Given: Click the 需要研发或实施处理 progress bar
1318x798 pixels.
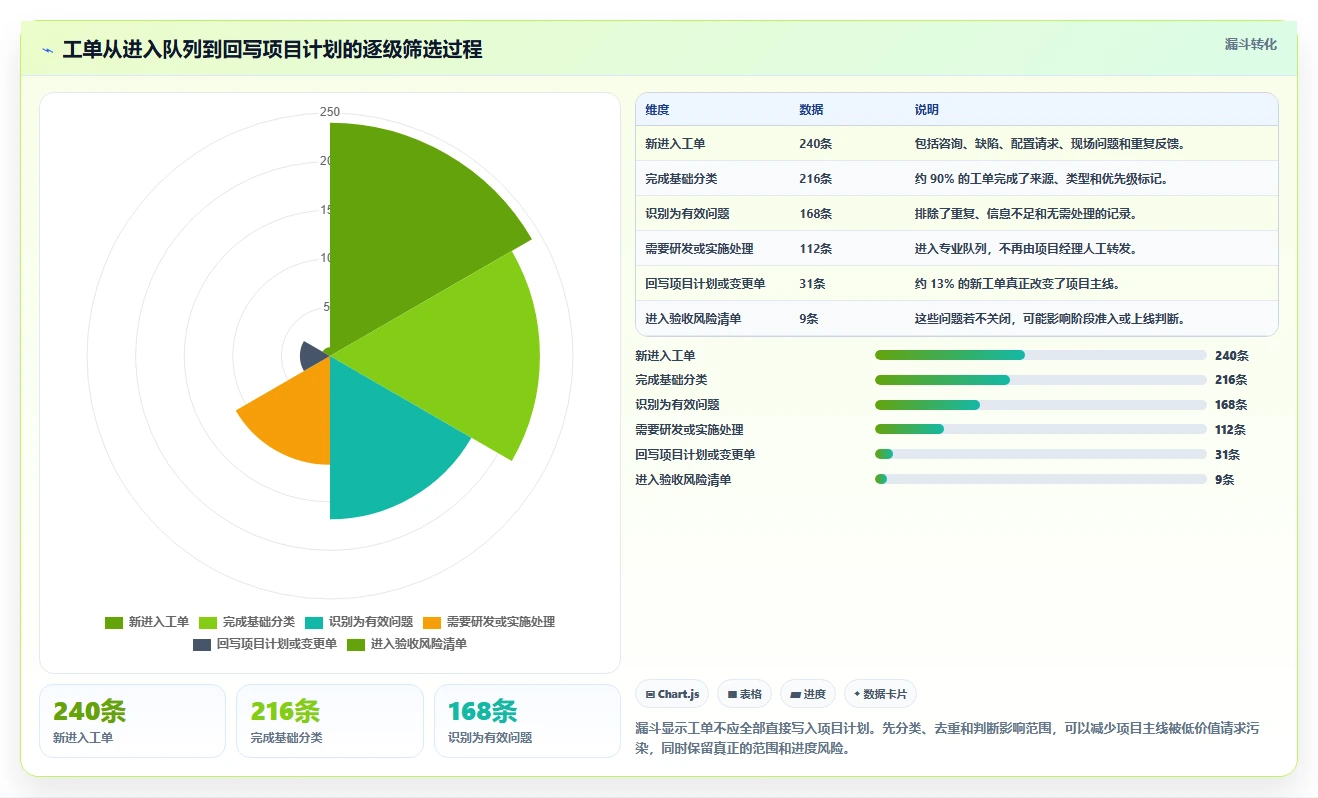Looking at the screenshot, I should (1041, 430).
